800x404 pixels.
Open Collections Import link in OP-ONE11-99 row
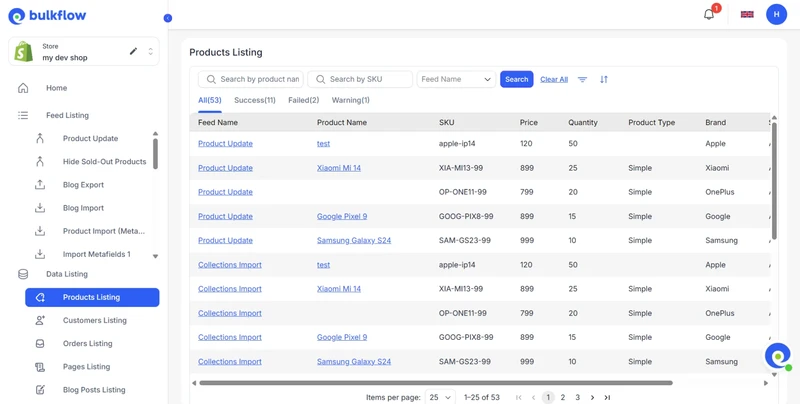230,313
